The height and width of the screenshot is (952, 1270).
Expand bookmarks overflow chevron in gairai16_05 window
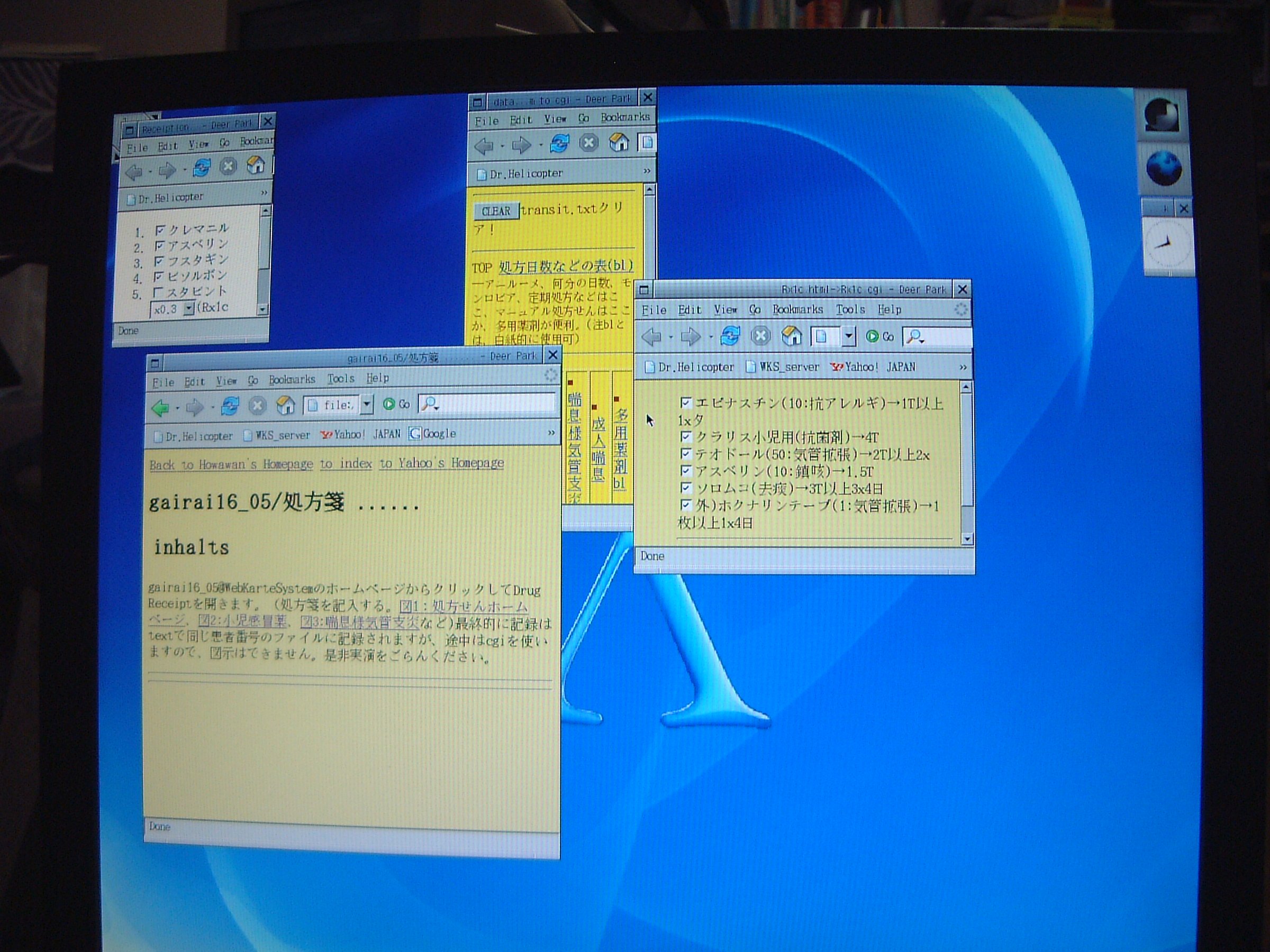(x=551, y=433)
